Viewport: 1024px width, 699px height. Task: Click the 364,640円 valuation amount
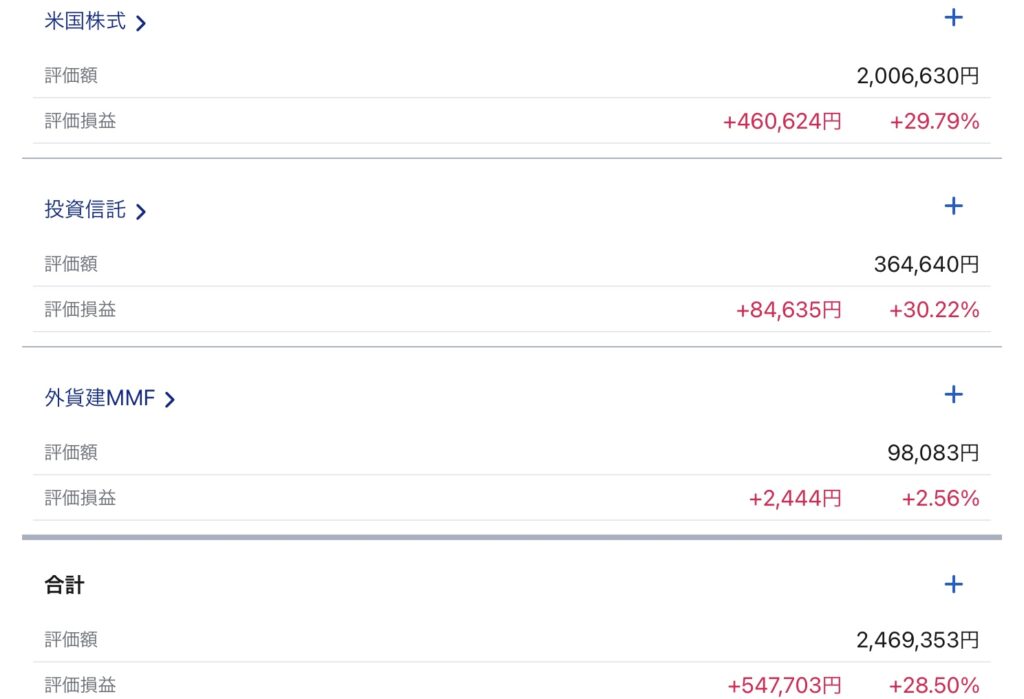point(926,265)
